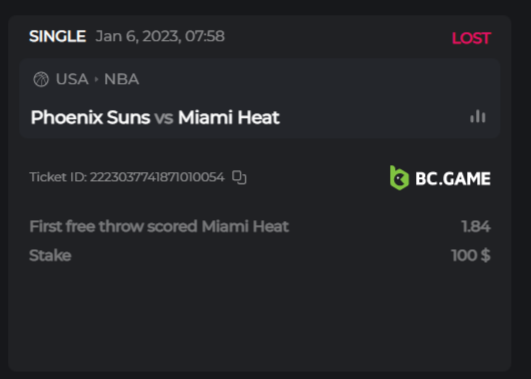Click the vs text between teams

pos(164,118)
